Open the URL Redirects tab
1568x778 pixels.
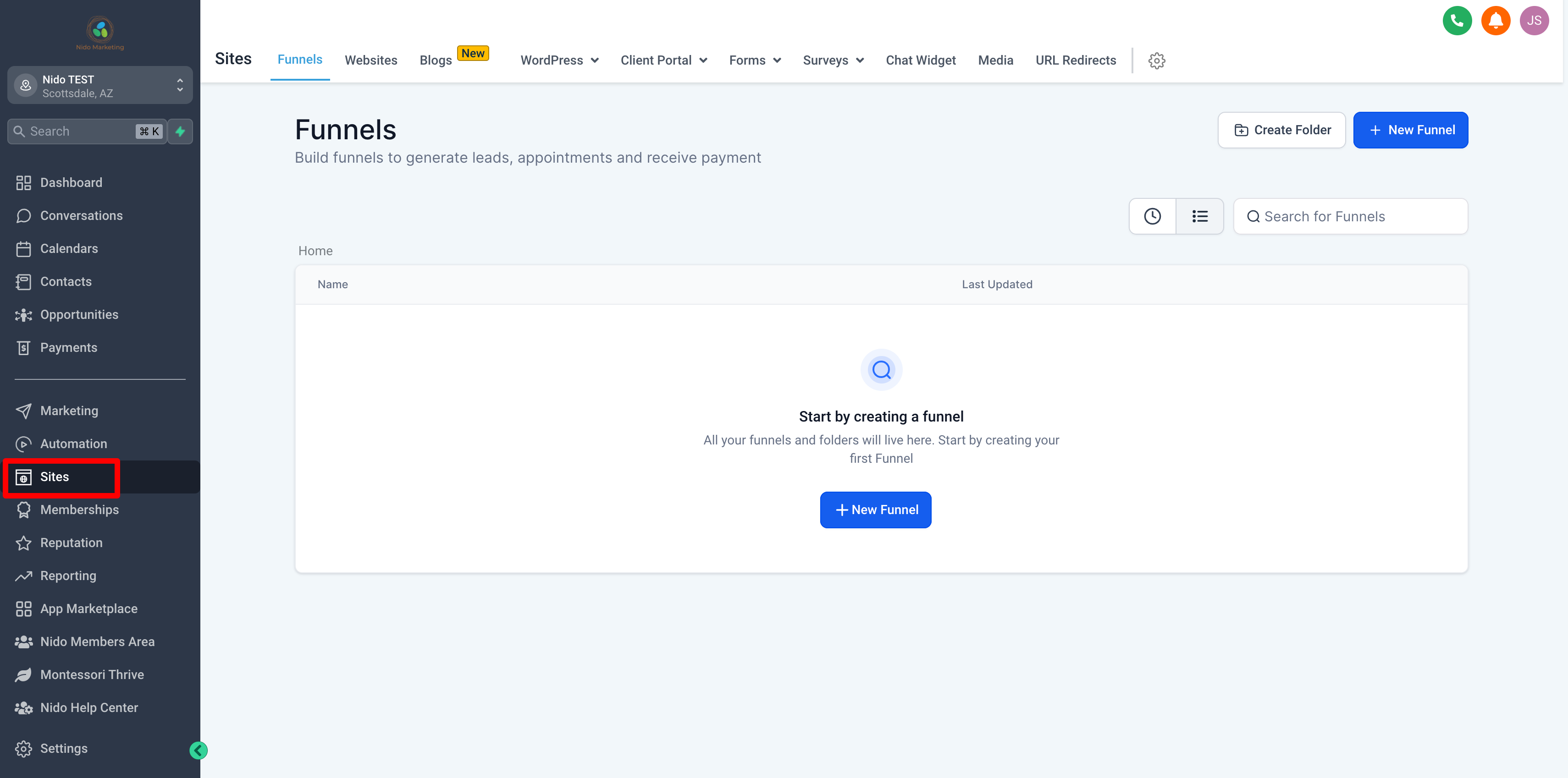click(x=1076, y=60)
